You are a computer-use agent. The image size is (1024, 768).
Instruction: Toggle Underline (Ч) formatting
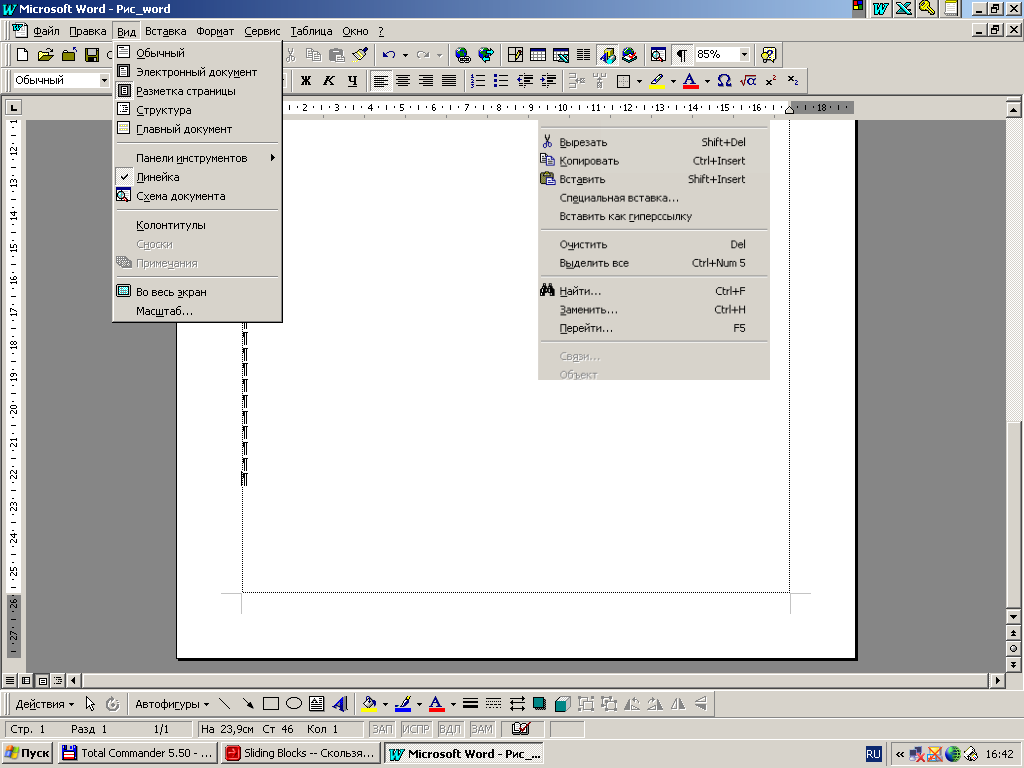[x=353, y=80]
